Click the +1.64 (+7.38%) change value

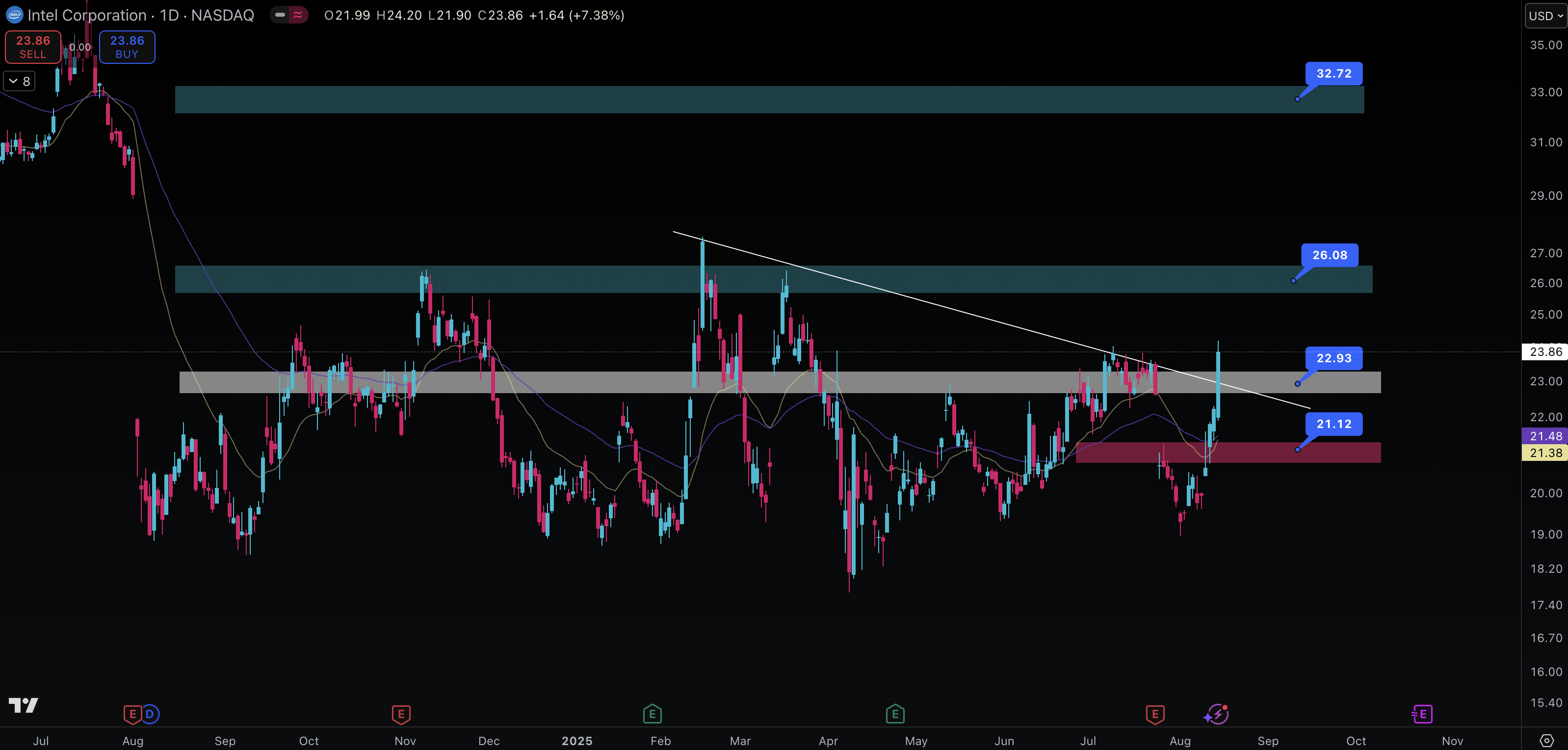[576, 15]
